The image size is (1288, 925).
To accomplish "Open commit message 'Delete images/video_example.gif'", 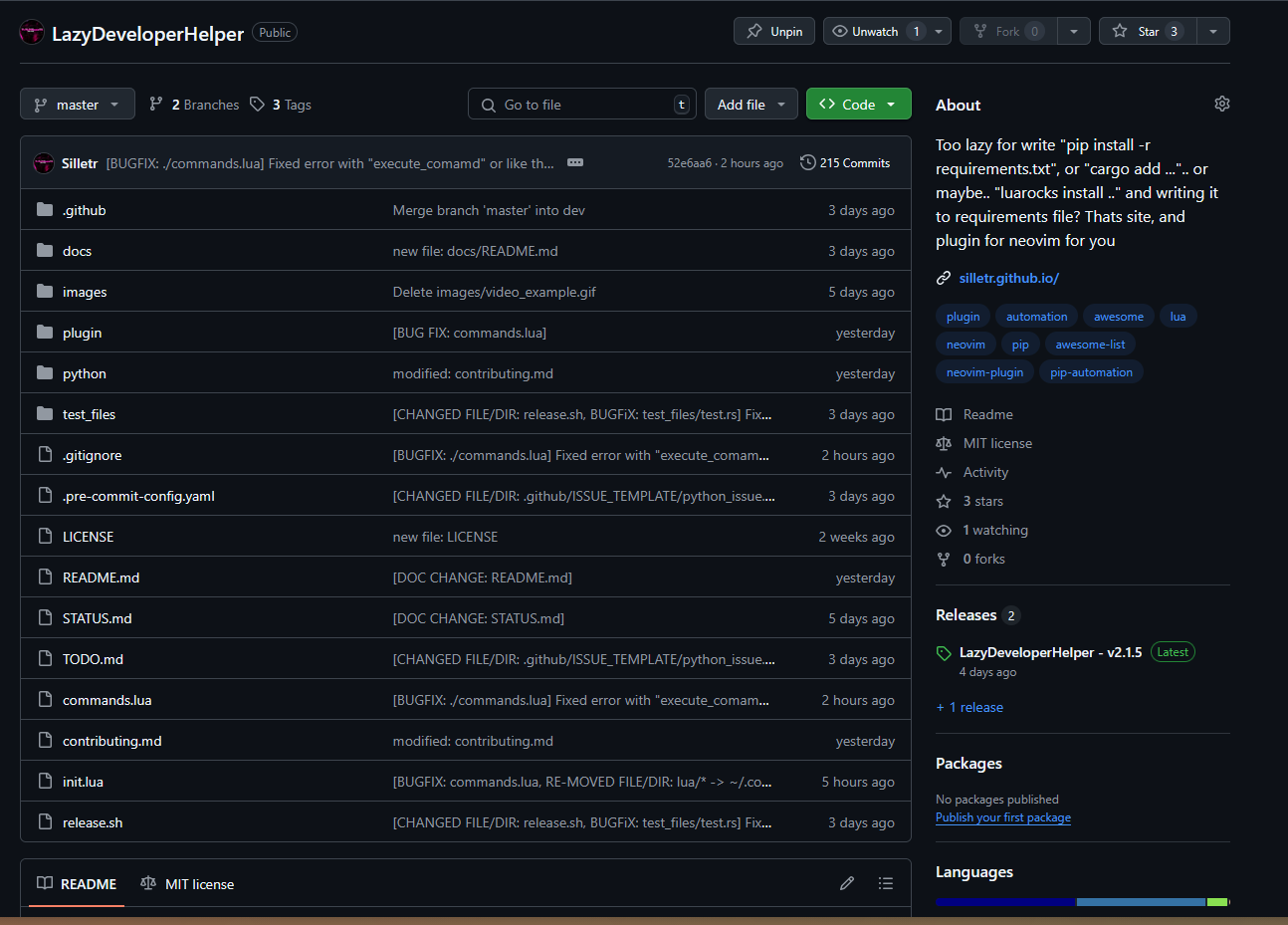I will (x=494, y=292).
